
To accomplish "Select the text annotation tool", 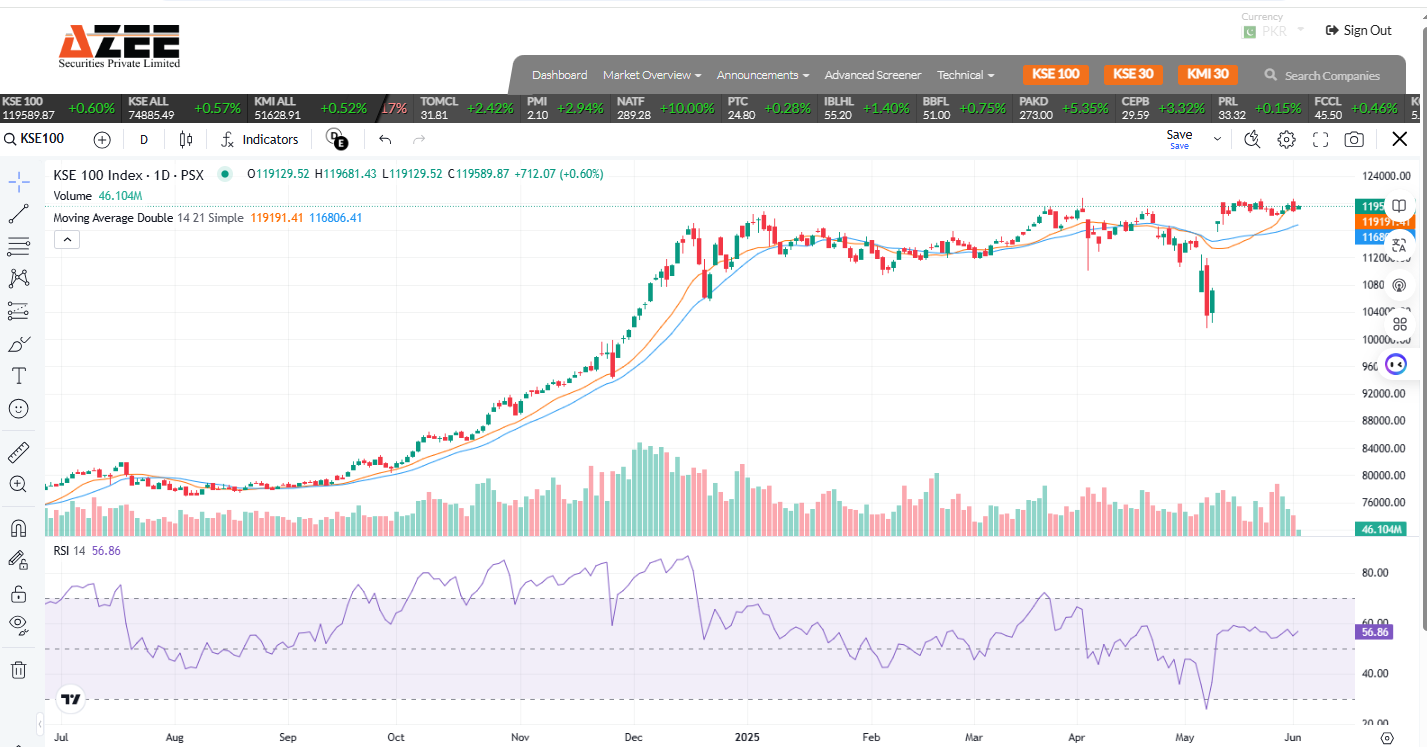I will click(18, 376).
